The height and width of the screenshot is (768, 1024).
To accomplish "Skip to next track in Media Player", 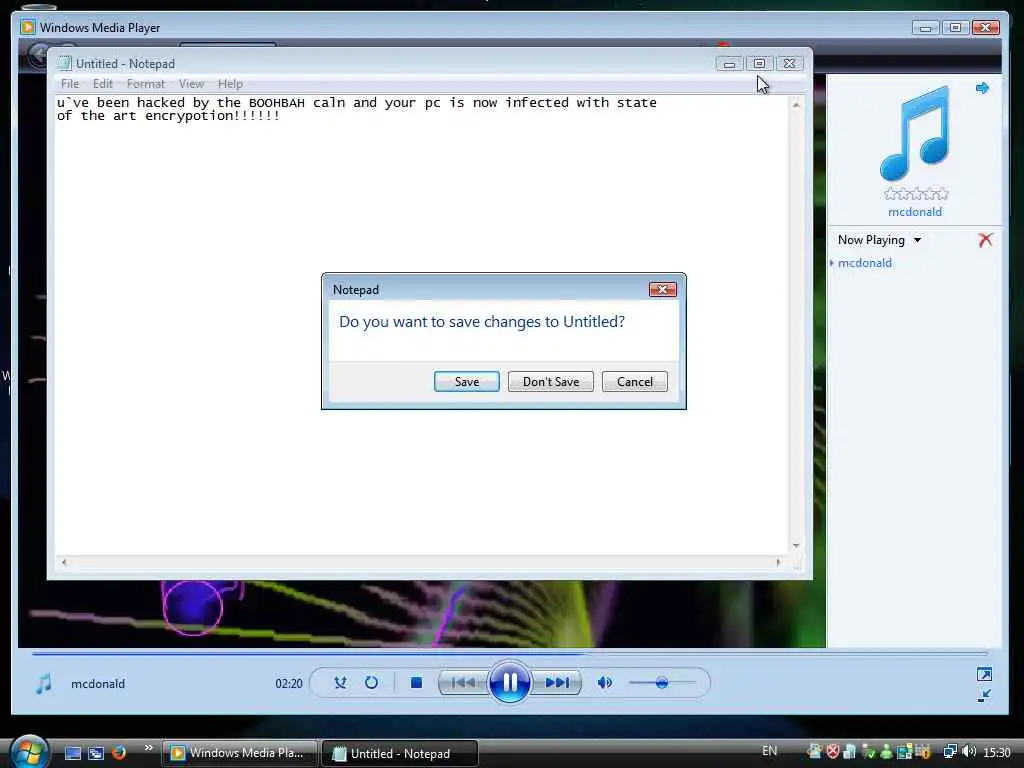I will 556,682.
